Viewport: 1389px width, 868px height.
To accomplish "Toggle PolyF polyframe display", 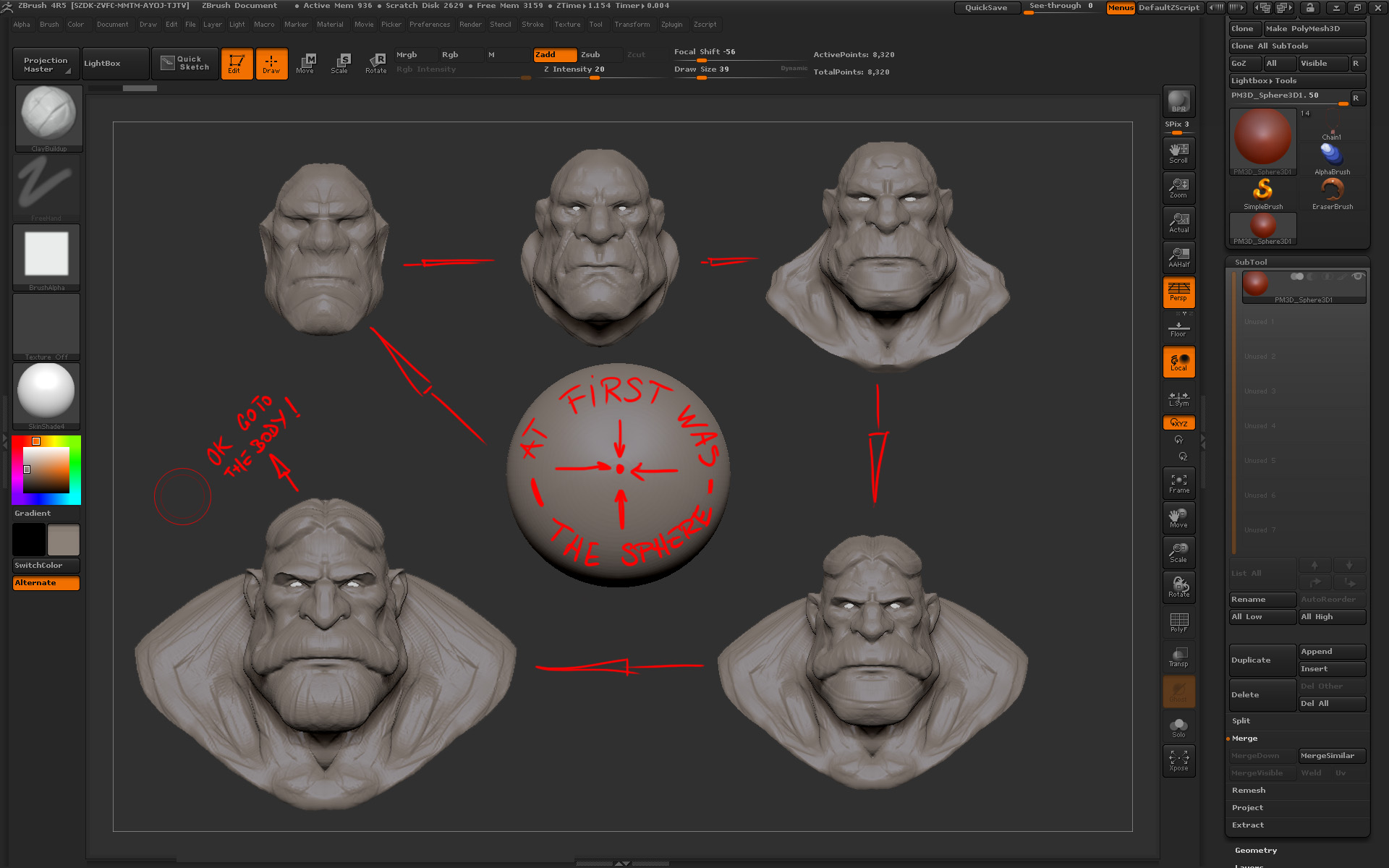I will [1178, 622].
